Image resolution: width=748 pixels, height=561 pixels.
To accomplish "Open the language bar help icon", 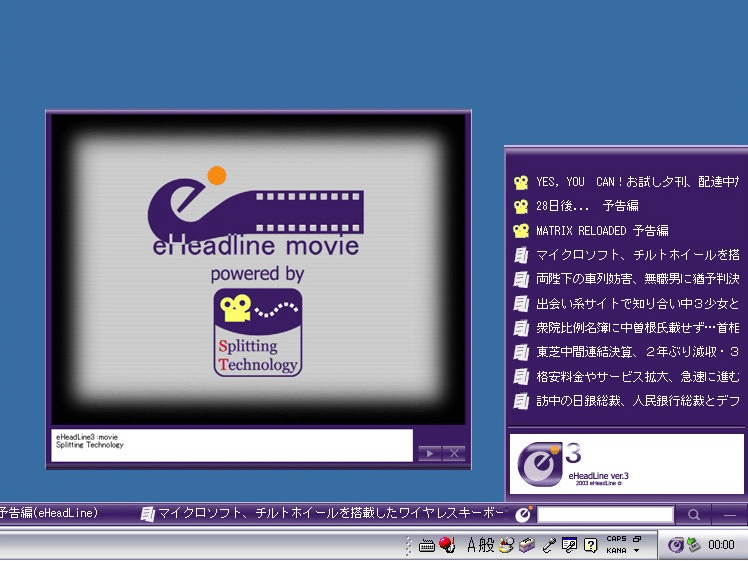I will (x=591, y=545).
